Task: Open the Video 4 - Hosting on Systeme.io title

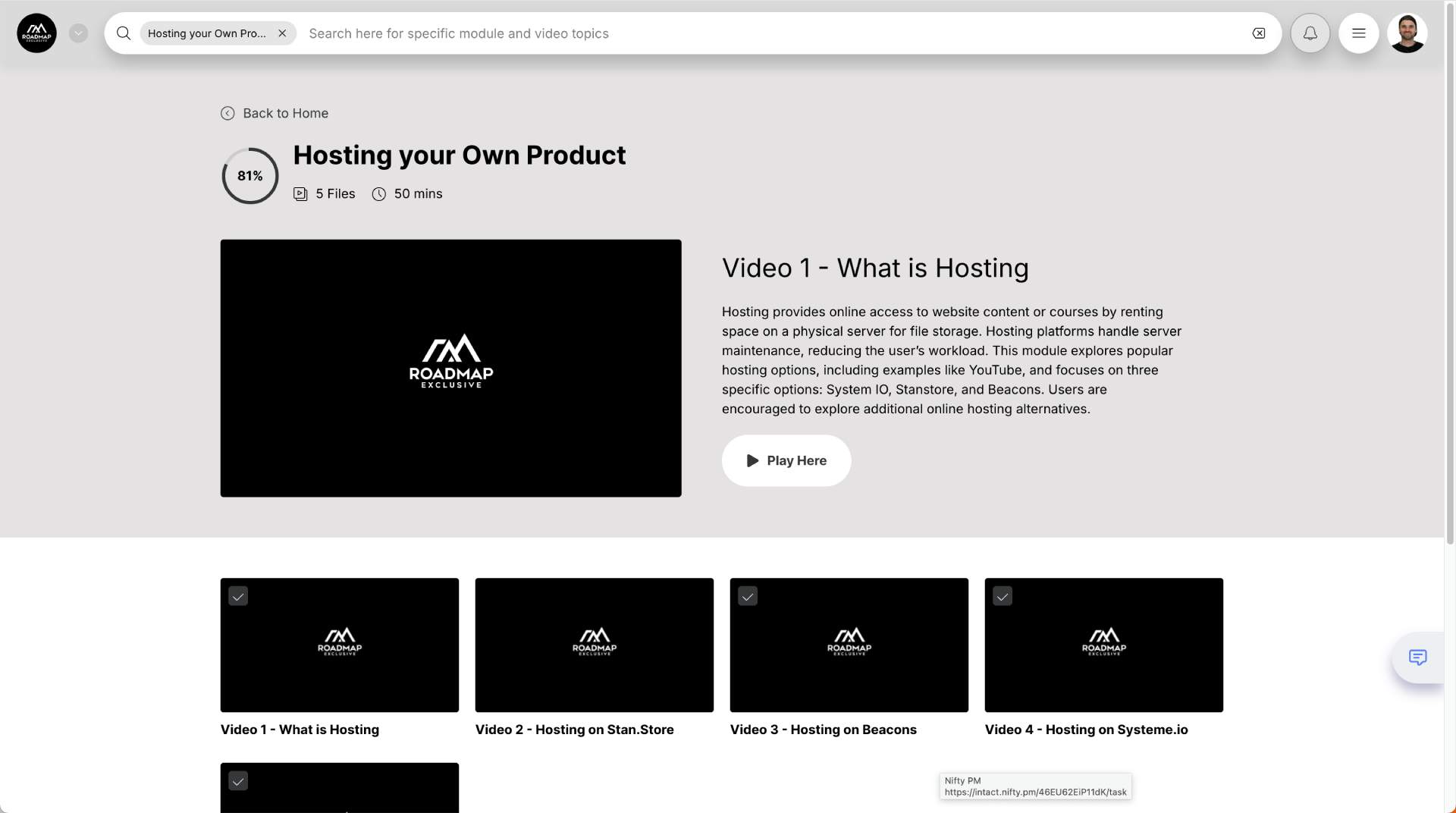Action: point(1086,730)
